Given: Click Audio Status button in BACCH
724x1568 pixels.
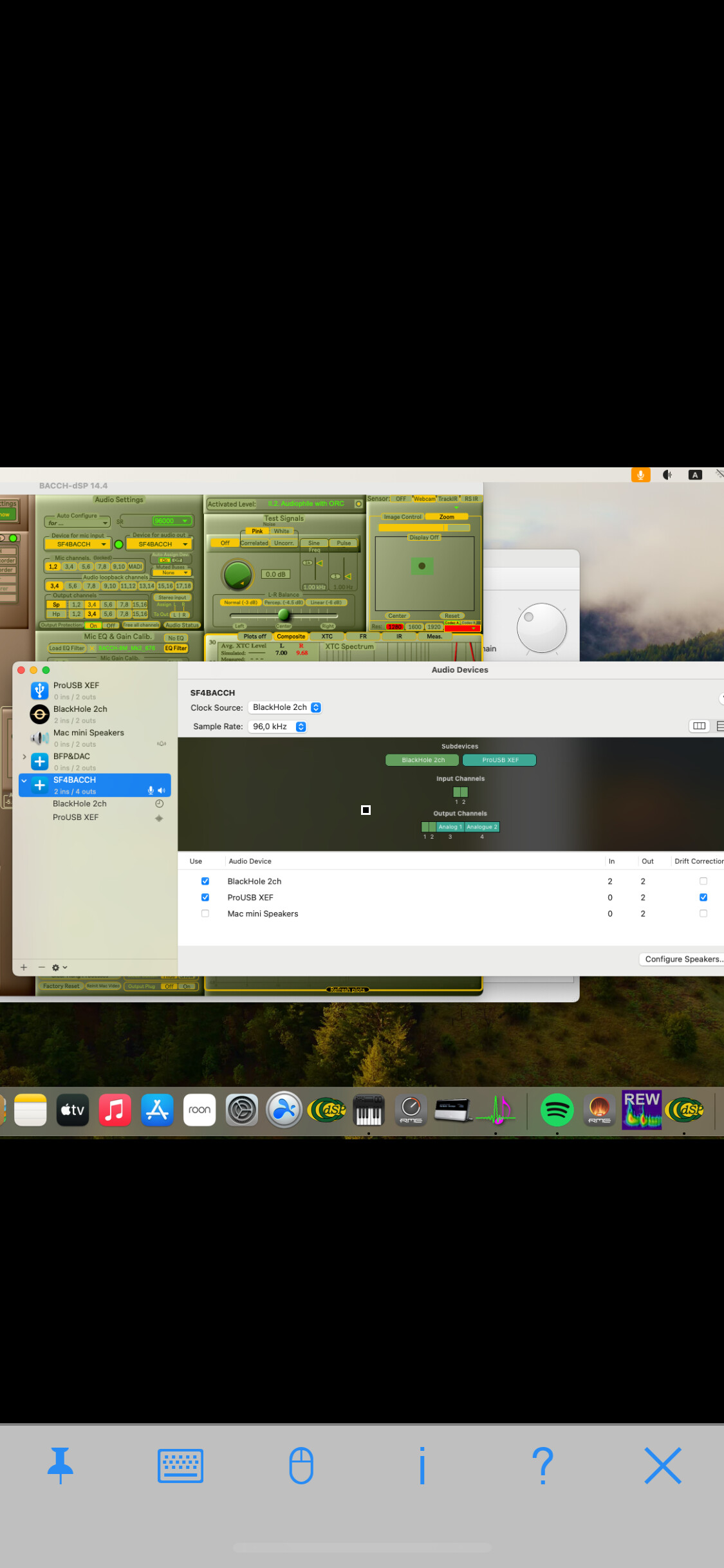Looking at the screenshot, I should click(x=182, y=625).
